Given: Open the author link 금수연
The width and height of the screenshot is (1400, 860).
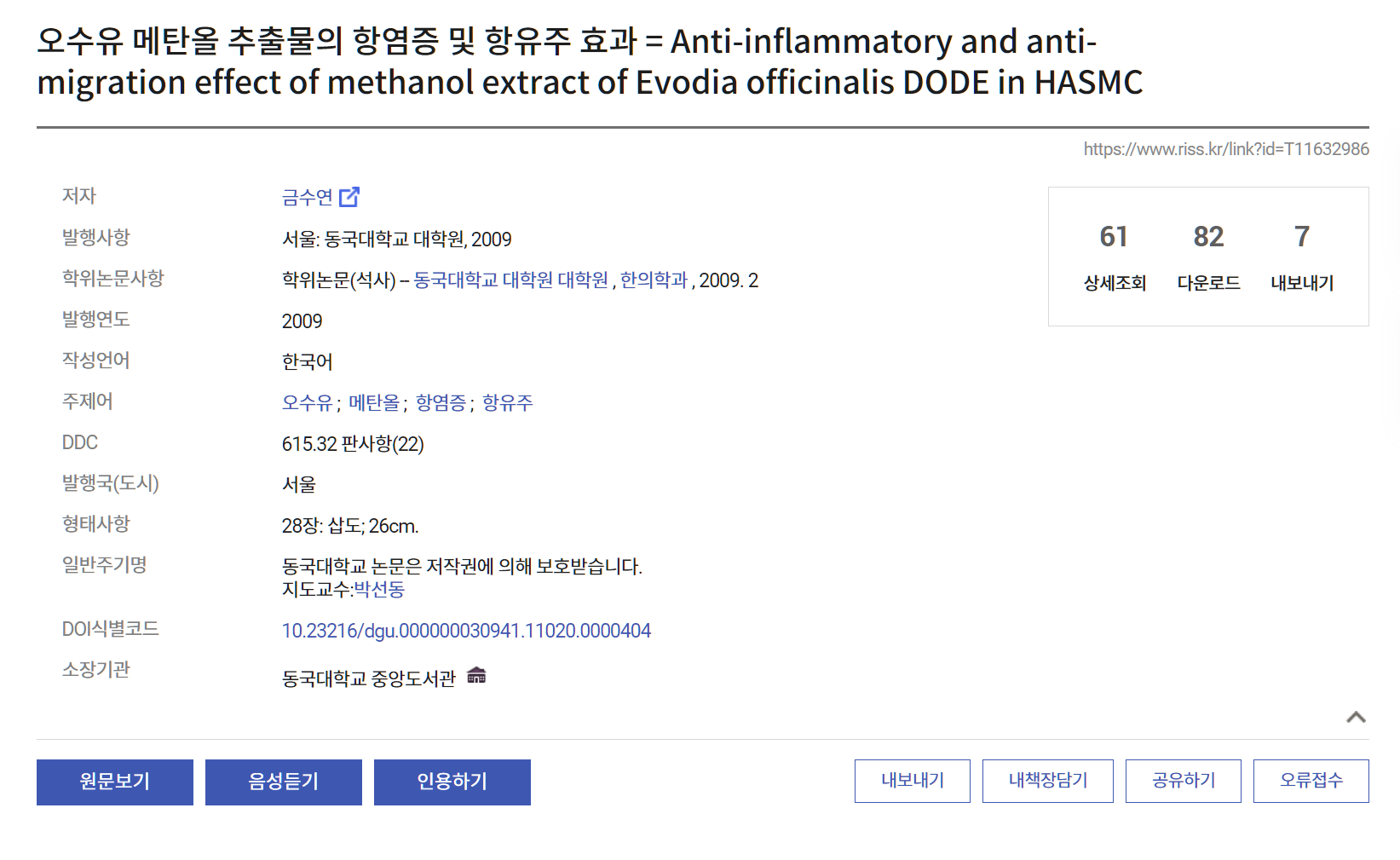Looking at the screenshot, I should point(308,198).
